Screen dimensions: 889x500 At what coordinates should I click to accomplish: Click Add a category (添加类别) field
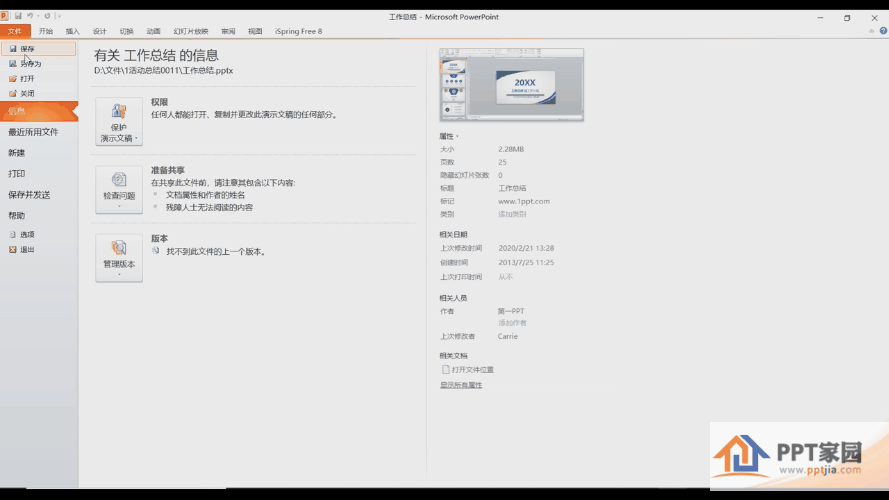click(513, 214)
